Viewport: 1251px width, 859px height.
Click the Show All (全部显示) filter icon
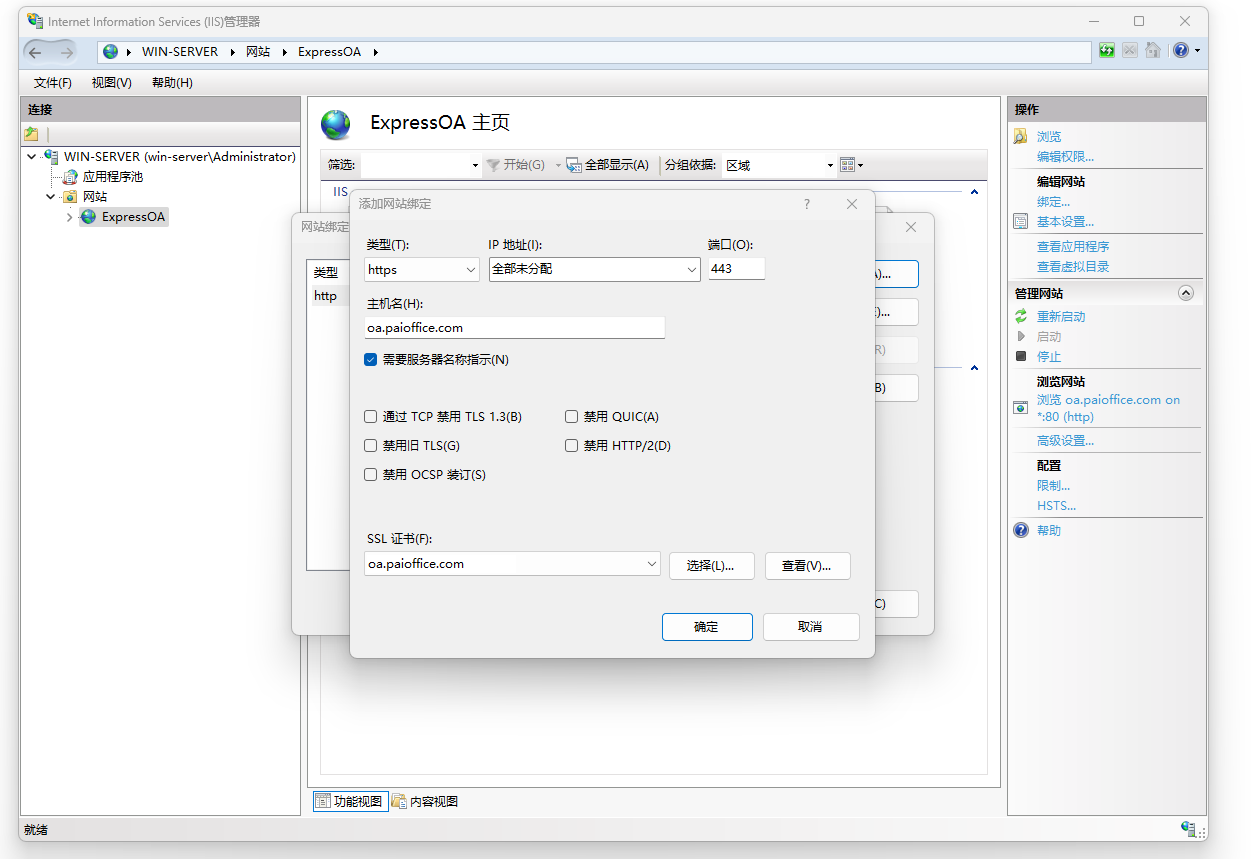pos(574,165)
